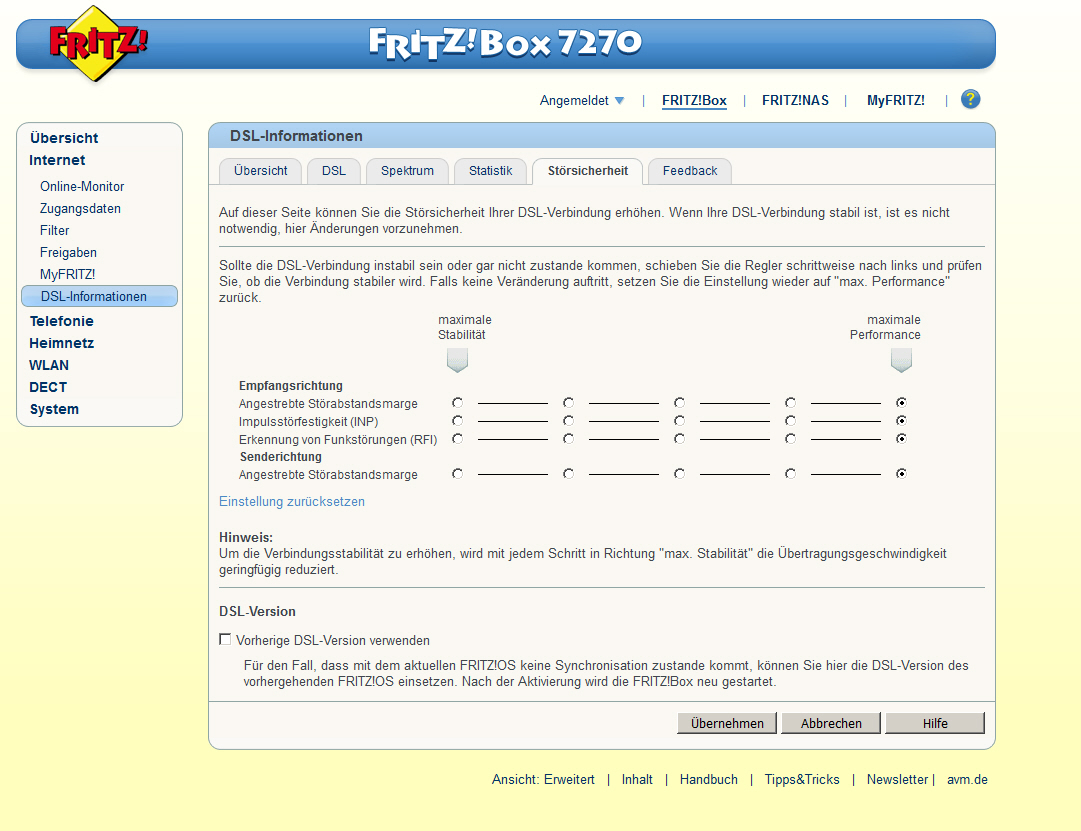Select fourth step for Senderichtung Störabstandsmarge
The image size is (1081, 831).
790,474
